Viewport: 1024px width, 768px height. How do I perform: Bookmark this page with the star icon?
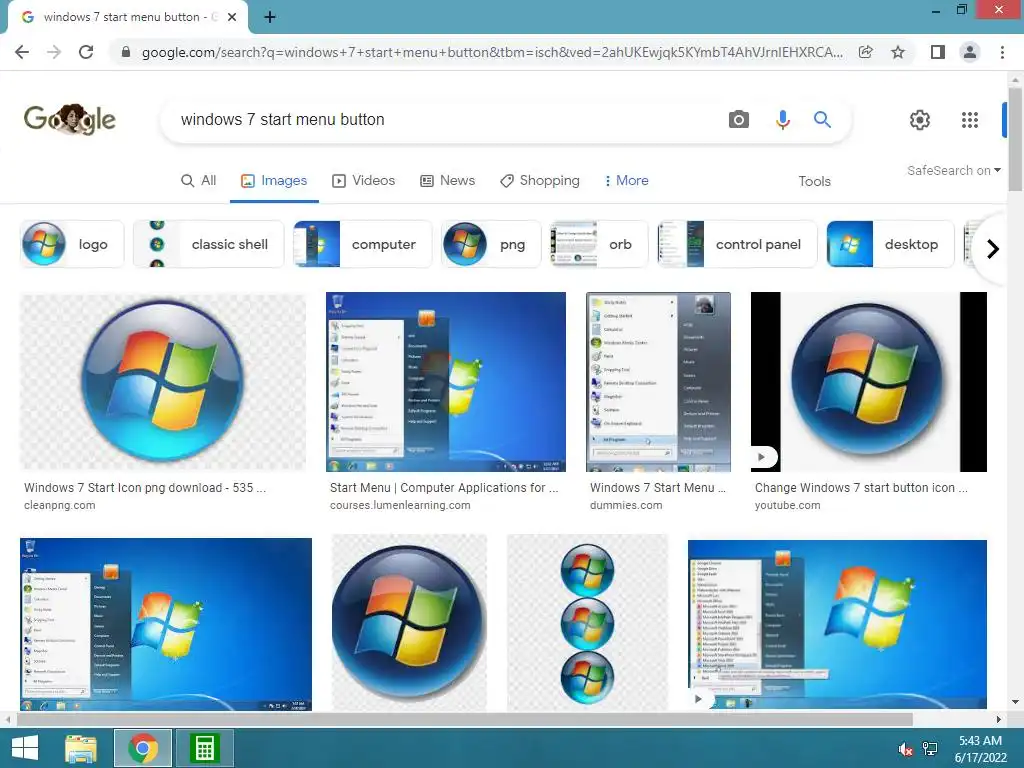[898, 52]
